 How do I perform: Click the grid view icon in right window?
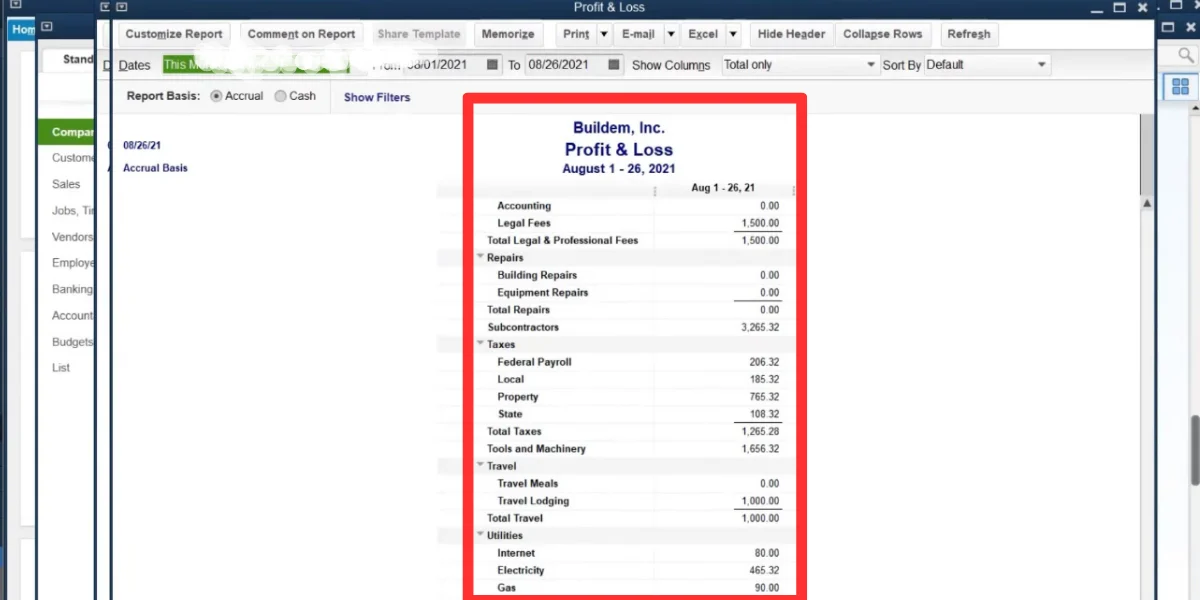[1180, 87]
